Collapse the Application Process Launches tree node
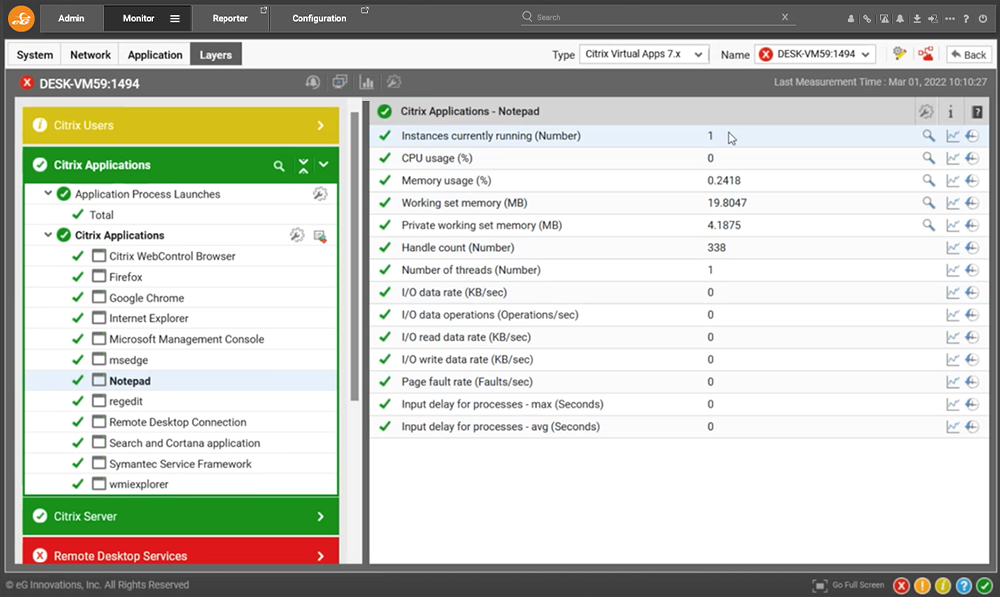This screenshot has height=597, width=1000. (48, 193)
